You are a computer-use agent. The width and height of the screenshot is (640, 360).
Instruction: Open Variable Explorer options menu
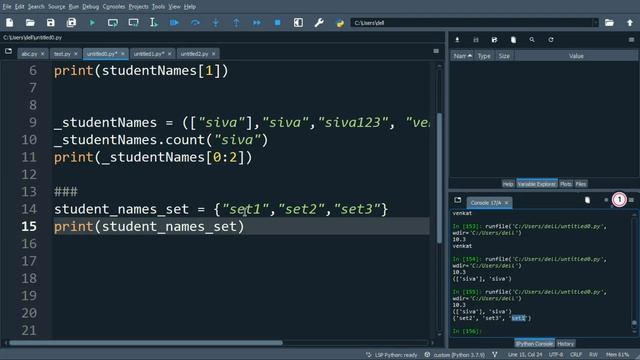click(x=631, y=40)
